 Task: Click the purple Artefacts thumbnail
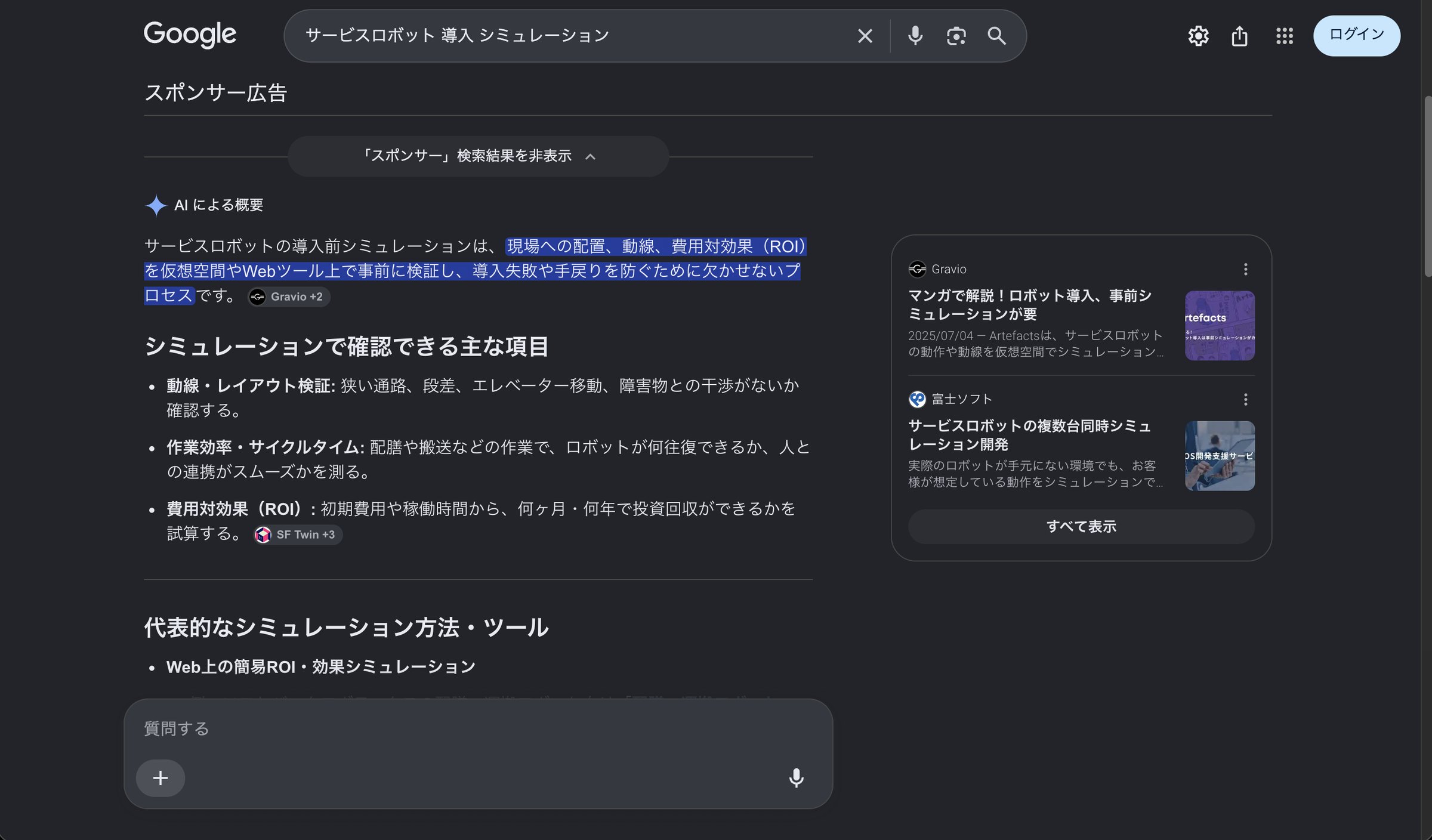pos(1220,325)
